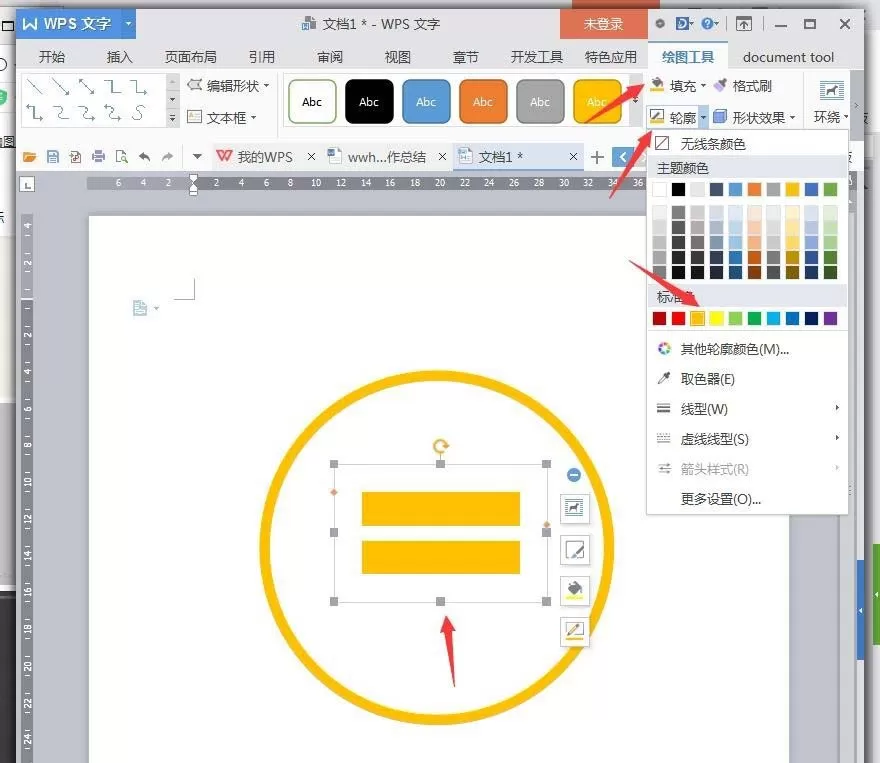Click the print preview icon
This screenshot has height=763, width=880.
click(x=122, y=157)
